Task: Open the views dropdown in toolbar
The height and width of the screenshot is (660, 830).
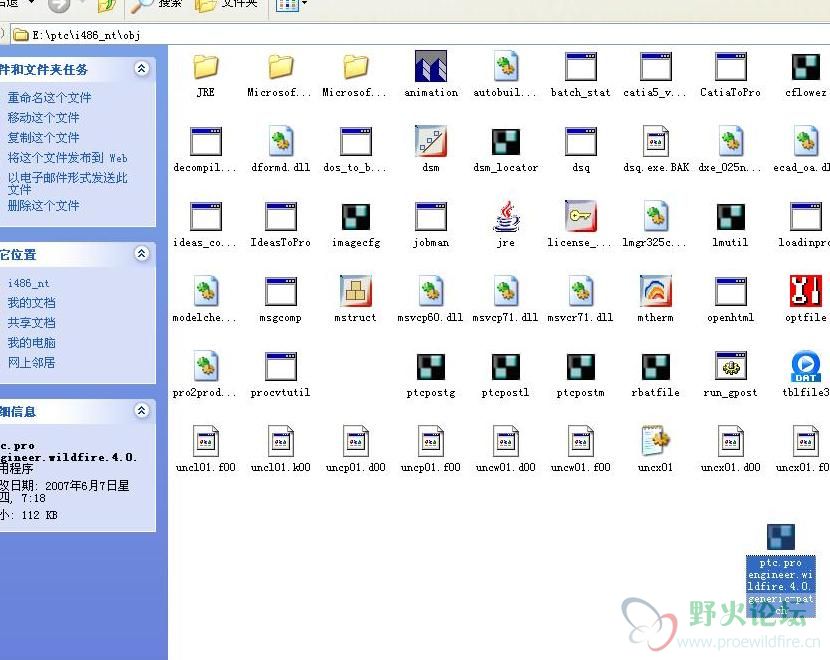Action: (304, 4)
